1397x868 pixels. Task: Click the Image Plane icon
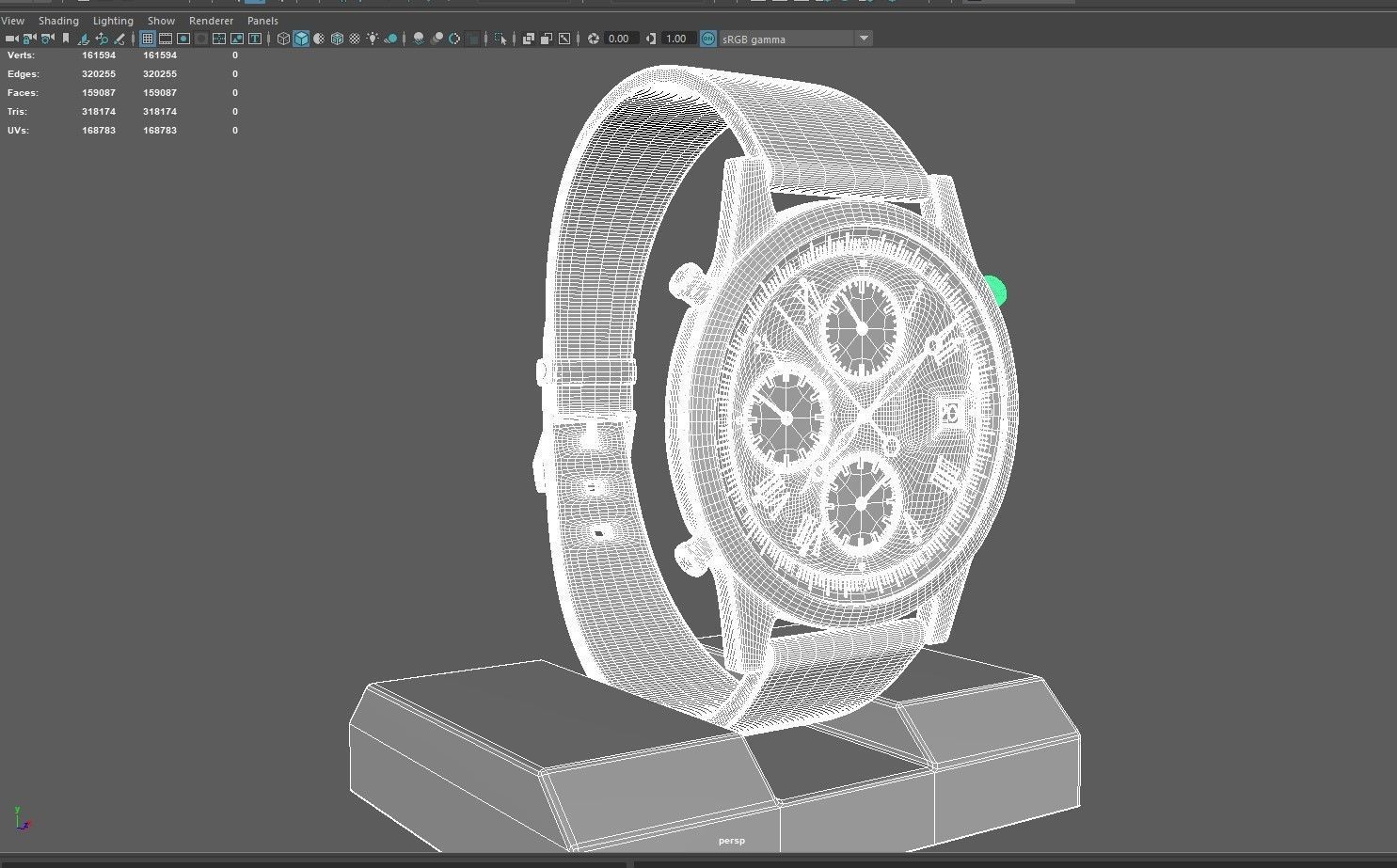coord(83,39)
